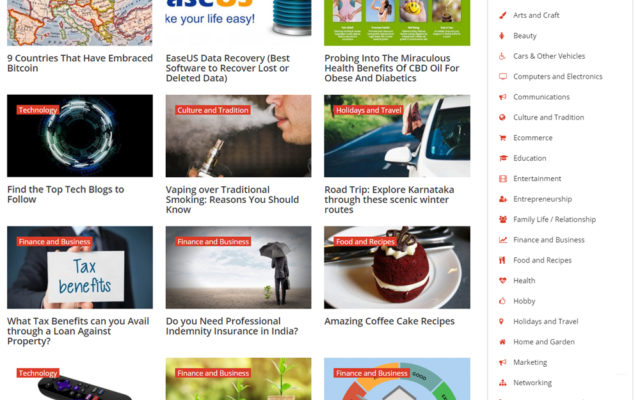Screen dimensions: 640x400
Task: Open Family Life / Relationship category
Action: pos(554,220)
